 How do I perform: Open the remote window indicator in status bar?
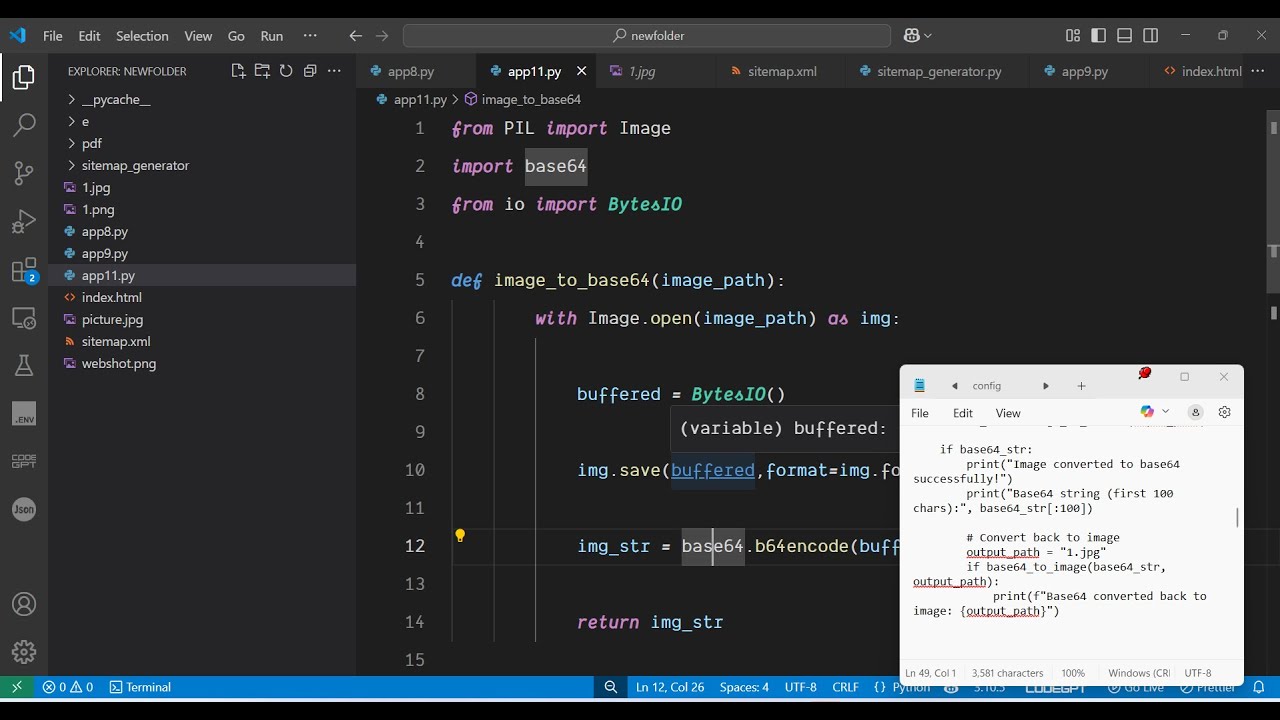[16, 687]
